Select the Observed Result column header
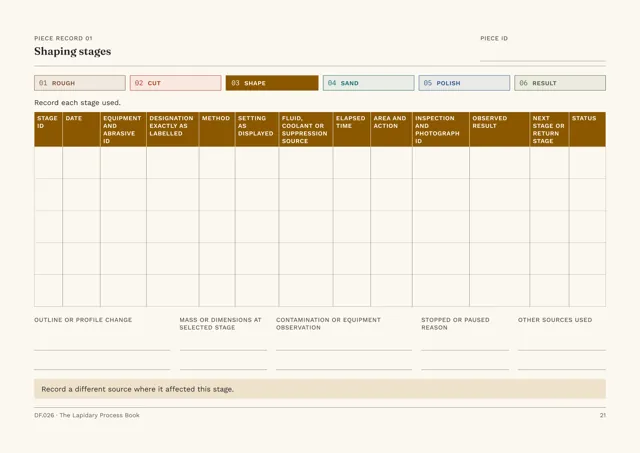The height and width of the screenshot is (453, 640). coord(499,129)
